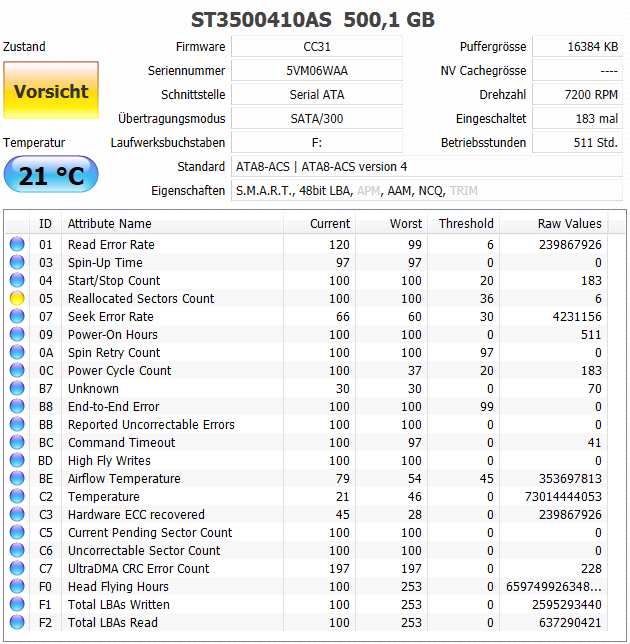Click raw value 228 in UltraDMA CRC row

click(x=591, y=568)
